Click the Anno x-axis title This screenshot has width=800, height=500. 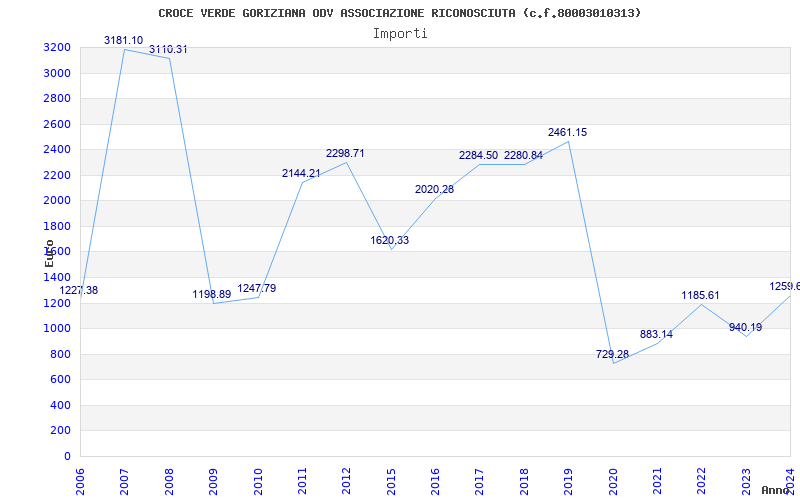pyautogui.click(x=776, y=490)
